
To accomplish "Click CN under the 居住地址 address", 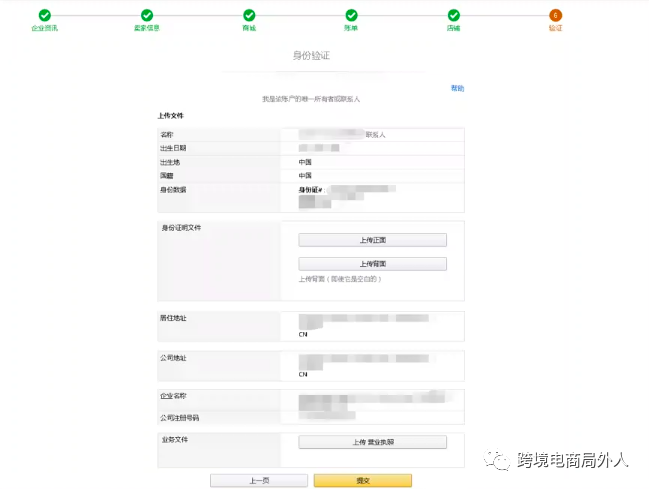I will click(x=303, y=335).
